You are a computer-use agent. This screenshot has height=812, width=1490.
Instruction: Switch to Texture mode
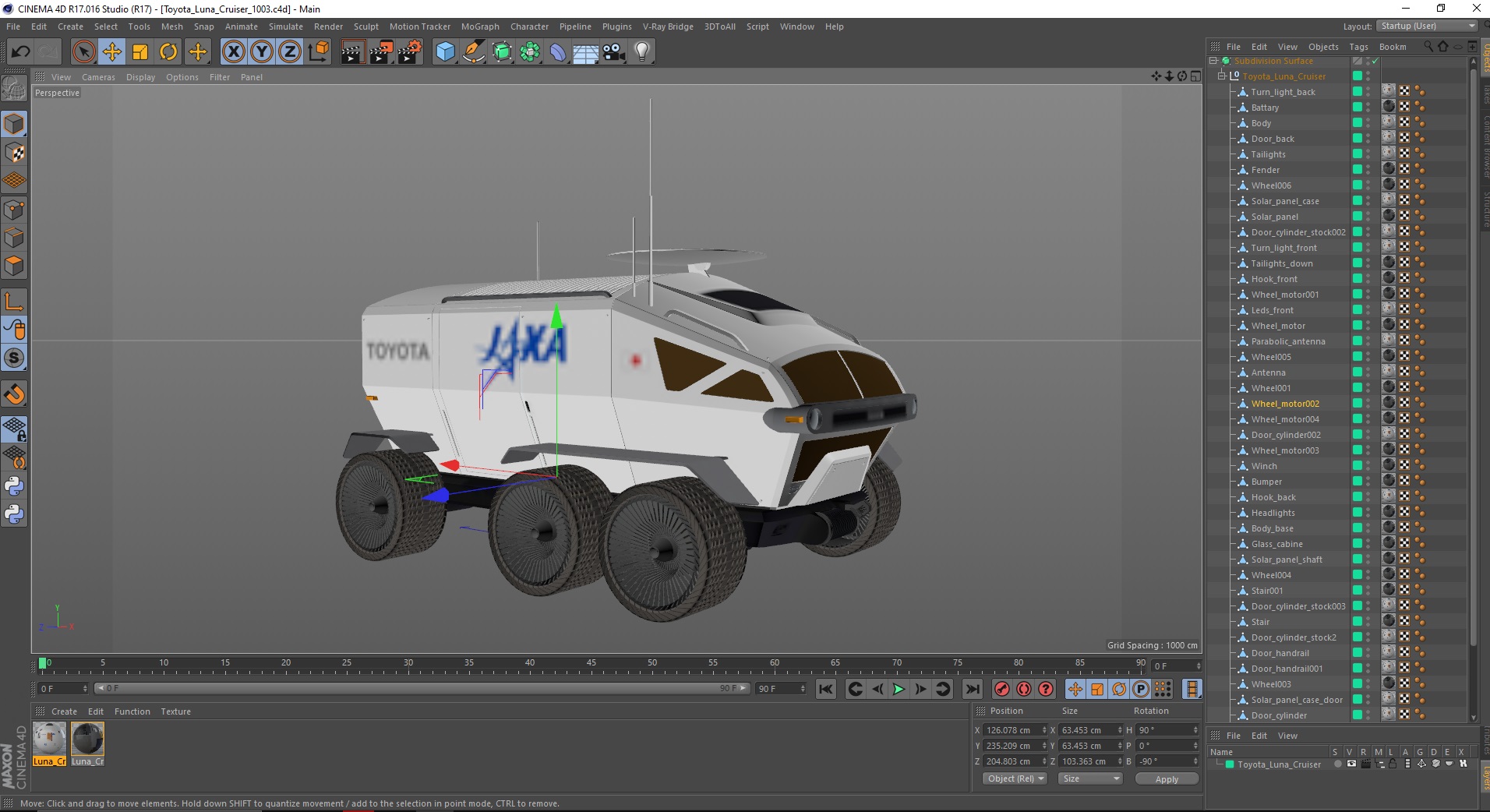(14, 153)
